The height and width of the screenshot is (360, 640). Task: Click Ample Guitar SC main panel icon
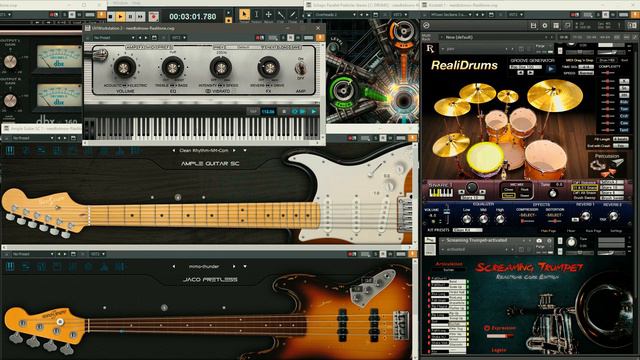[x=10, y=150]
